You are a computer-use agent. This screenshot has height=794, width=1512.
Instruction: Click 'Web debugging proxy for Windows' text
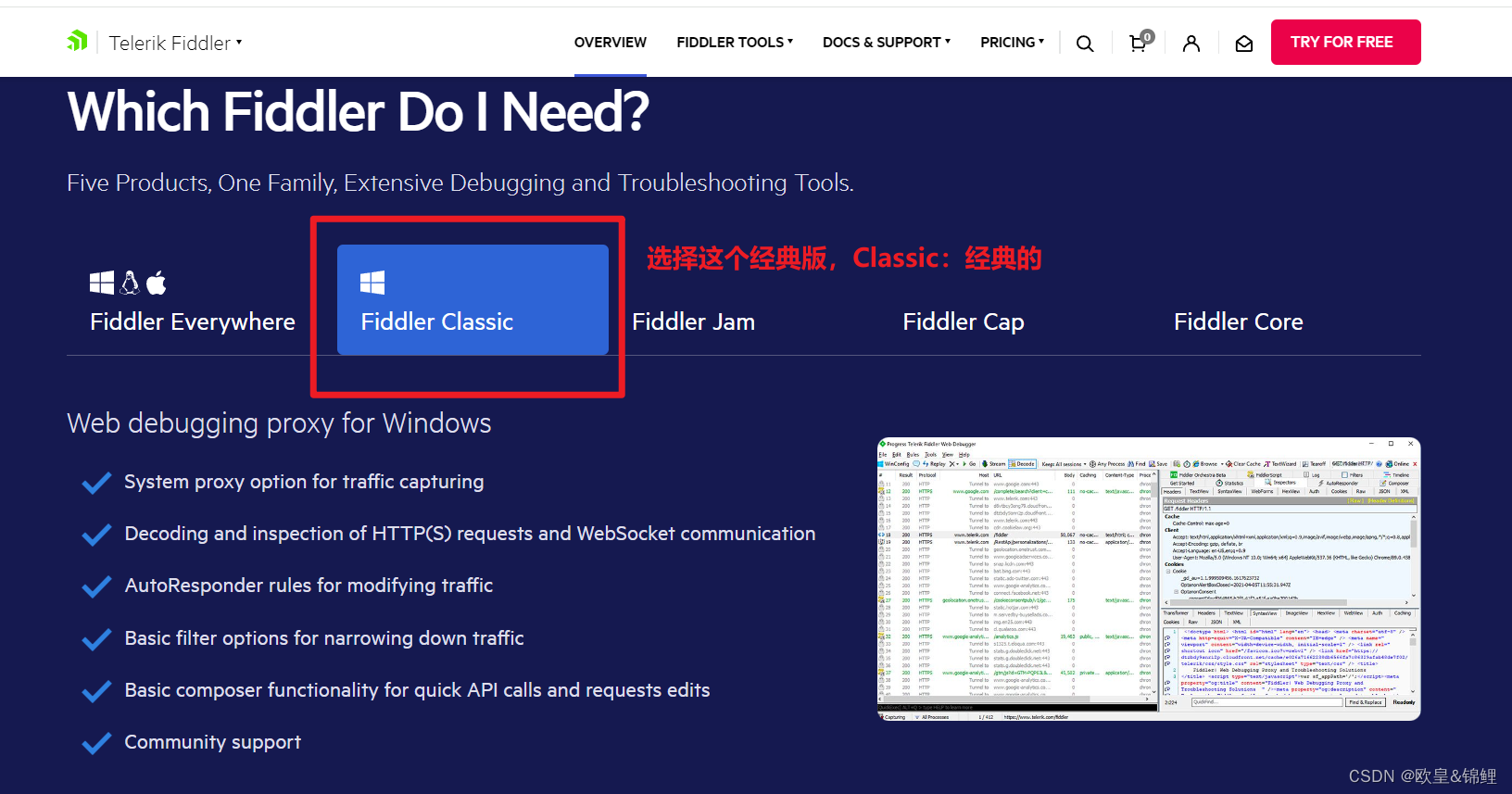pos(279,423)
